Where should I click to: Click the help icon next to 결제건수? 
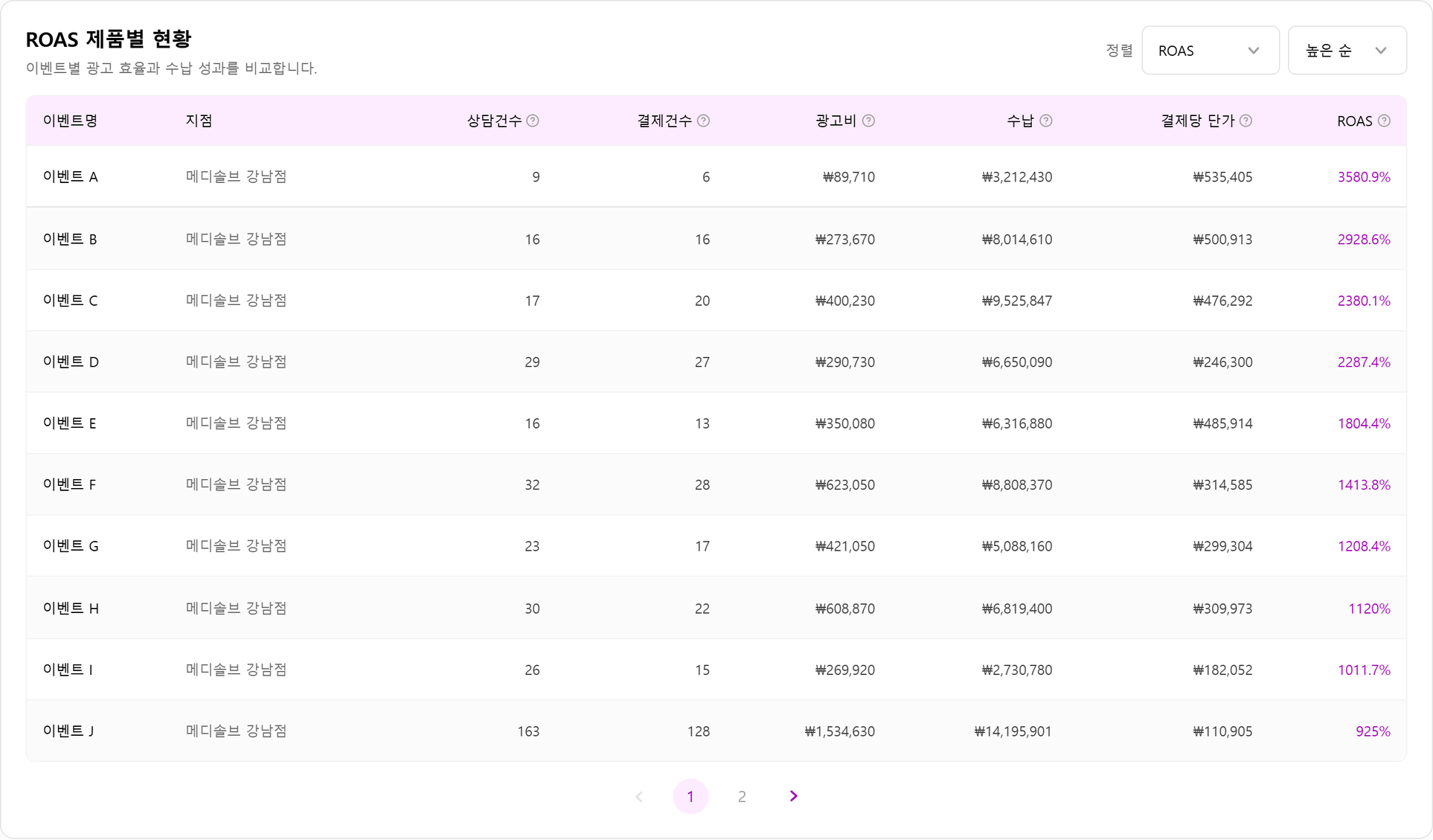pos(703,121)
